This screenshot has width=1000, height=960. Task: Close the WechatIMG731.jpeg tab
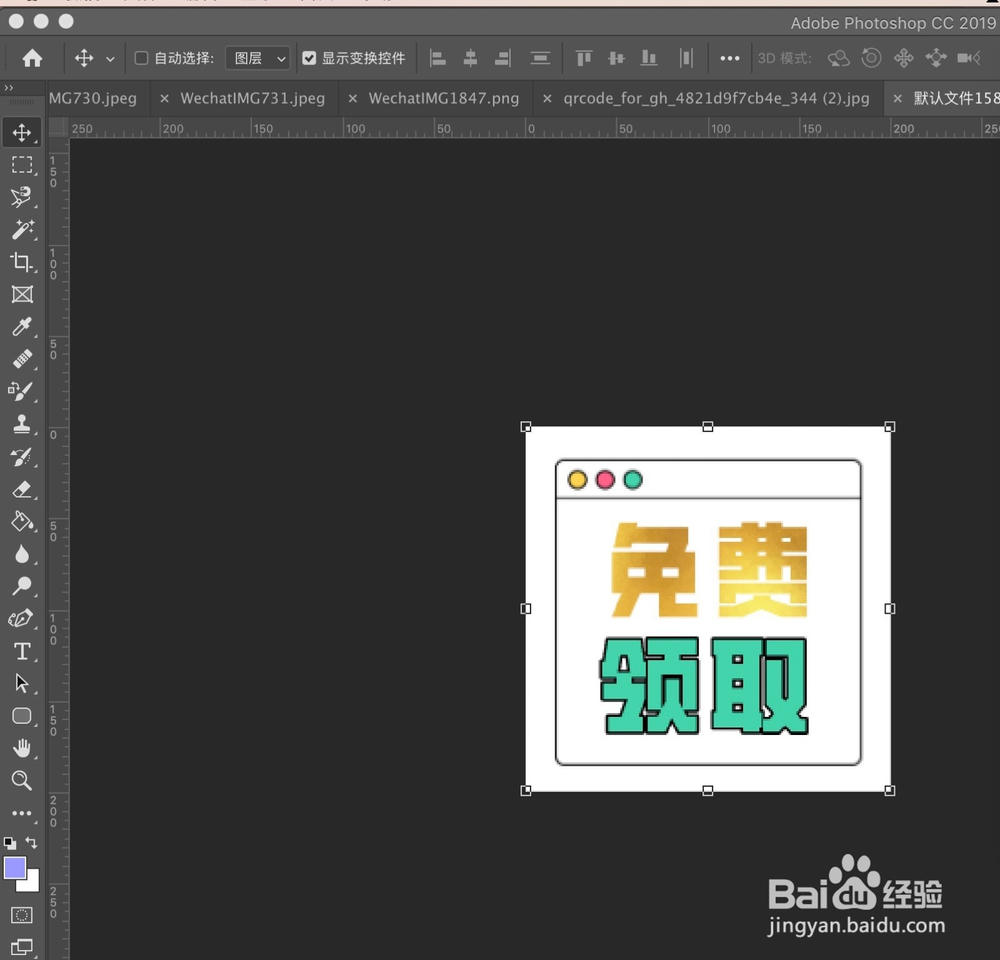point(165,98)
